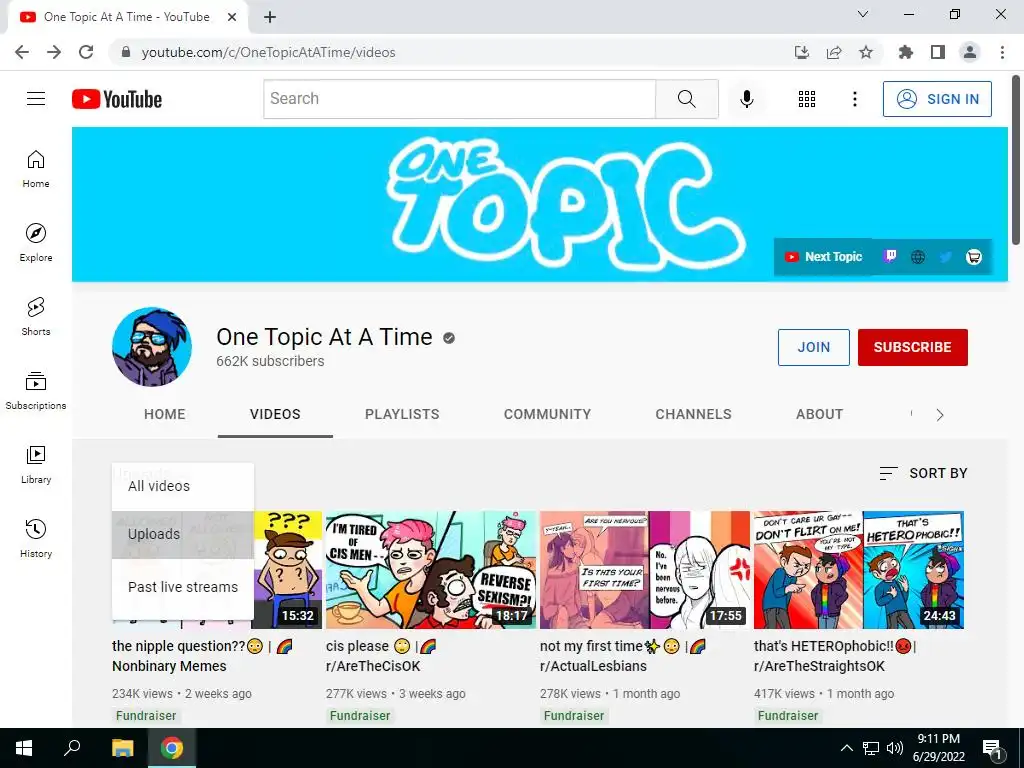
Task: Open Shorts in sidebar
Action: coord(36,316)
